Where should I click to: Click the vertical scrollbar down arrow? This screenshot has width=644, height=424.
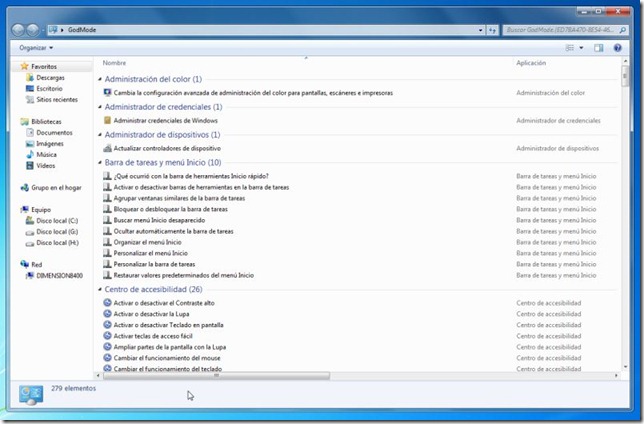(x=625, y=367)
